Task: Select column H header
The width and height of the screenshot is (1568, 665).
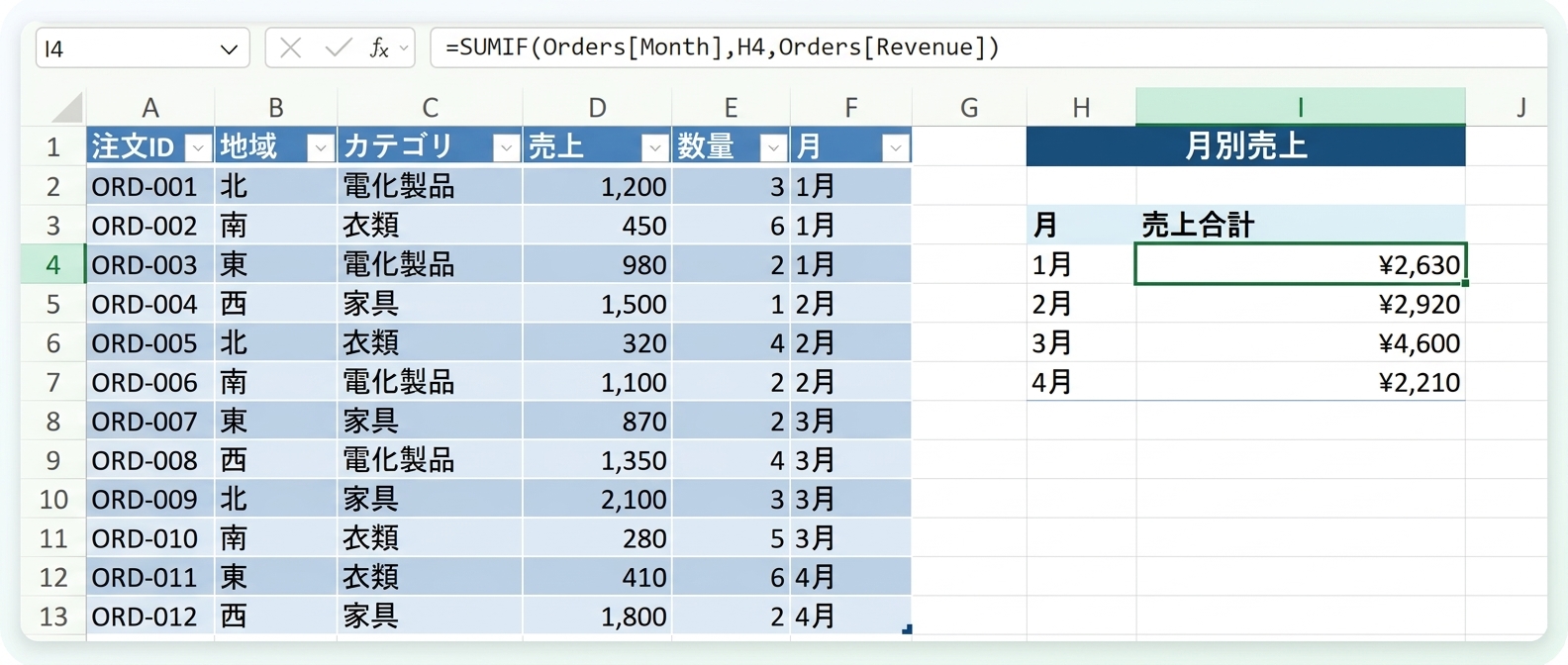Action: (x=1081, y=107)
